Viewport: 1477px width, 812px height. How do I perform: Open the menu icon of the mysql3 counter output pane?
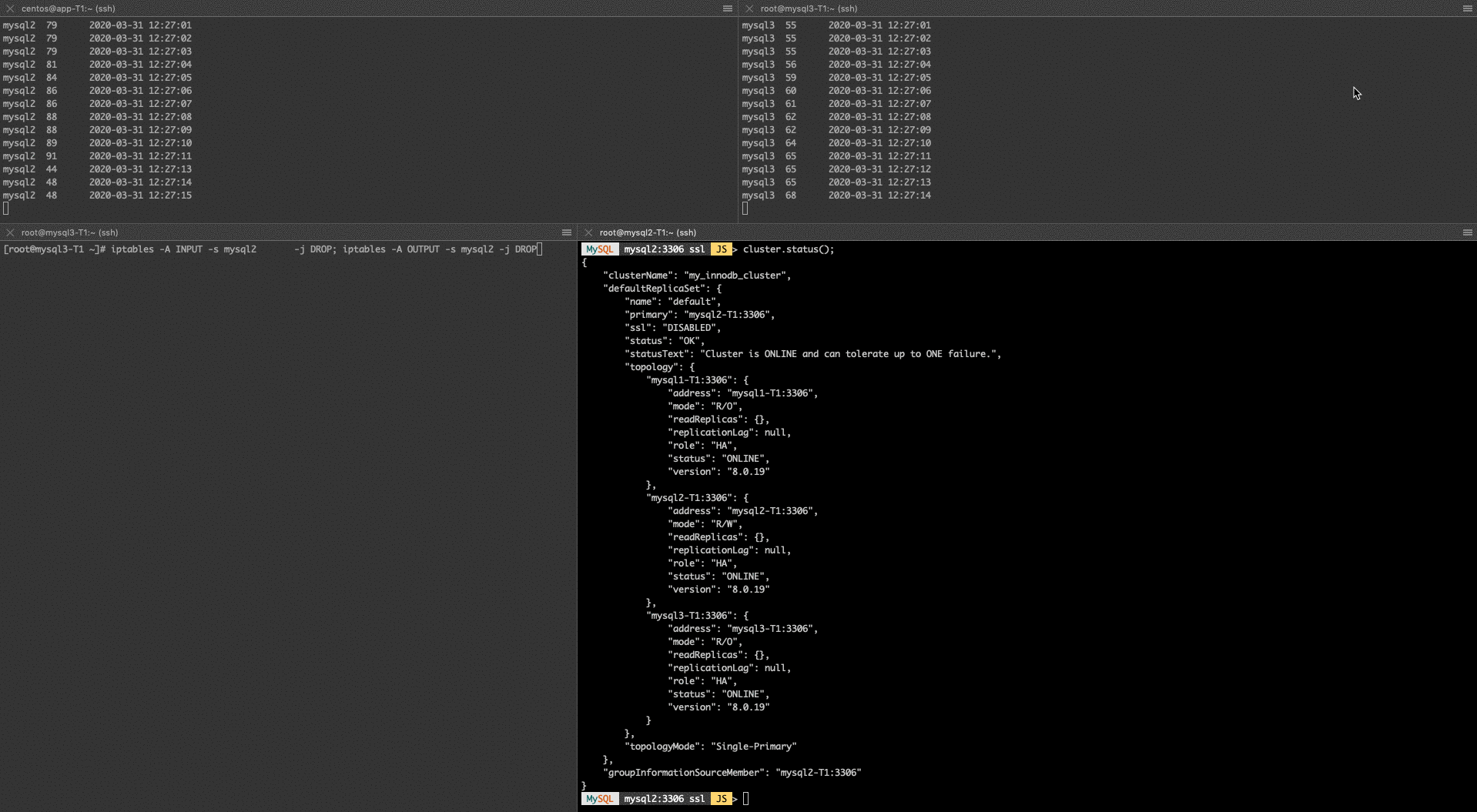pos(1467,8)
